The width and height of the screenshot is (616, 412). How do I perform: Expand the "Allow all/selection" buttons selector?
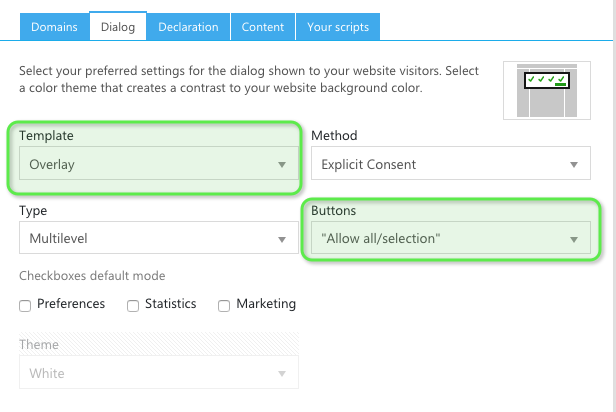450,239
